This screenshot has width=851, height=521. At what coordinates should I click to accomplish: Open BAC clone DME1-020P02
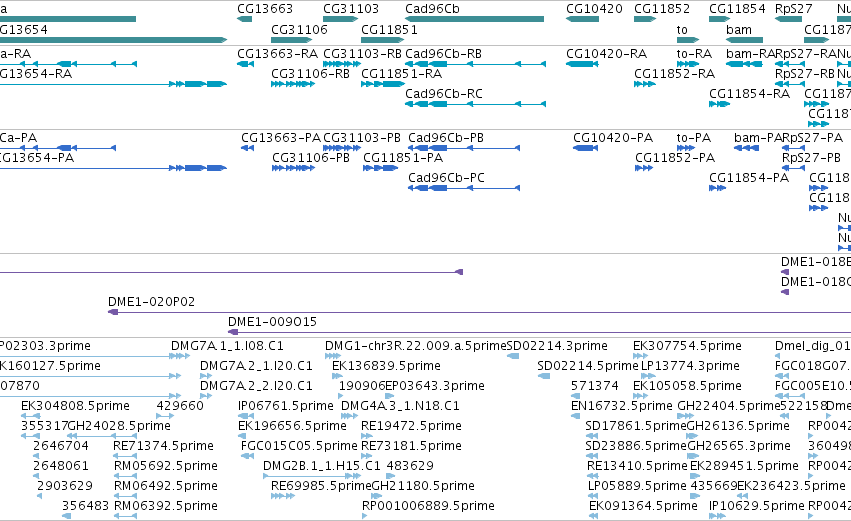tap(480, 312)
